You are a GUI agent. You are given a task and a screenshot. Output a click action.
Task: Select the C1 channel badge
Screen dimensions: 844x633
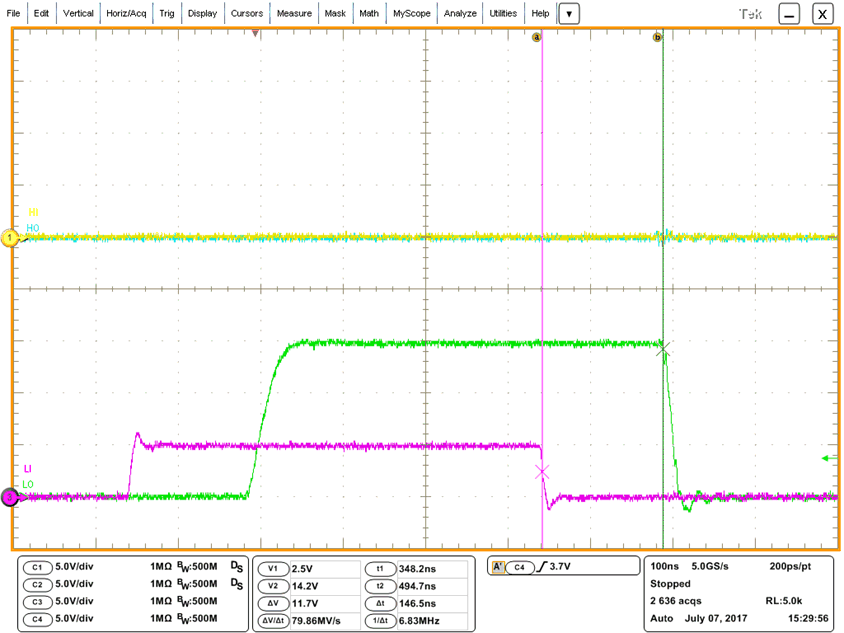[x=37, y=568]
